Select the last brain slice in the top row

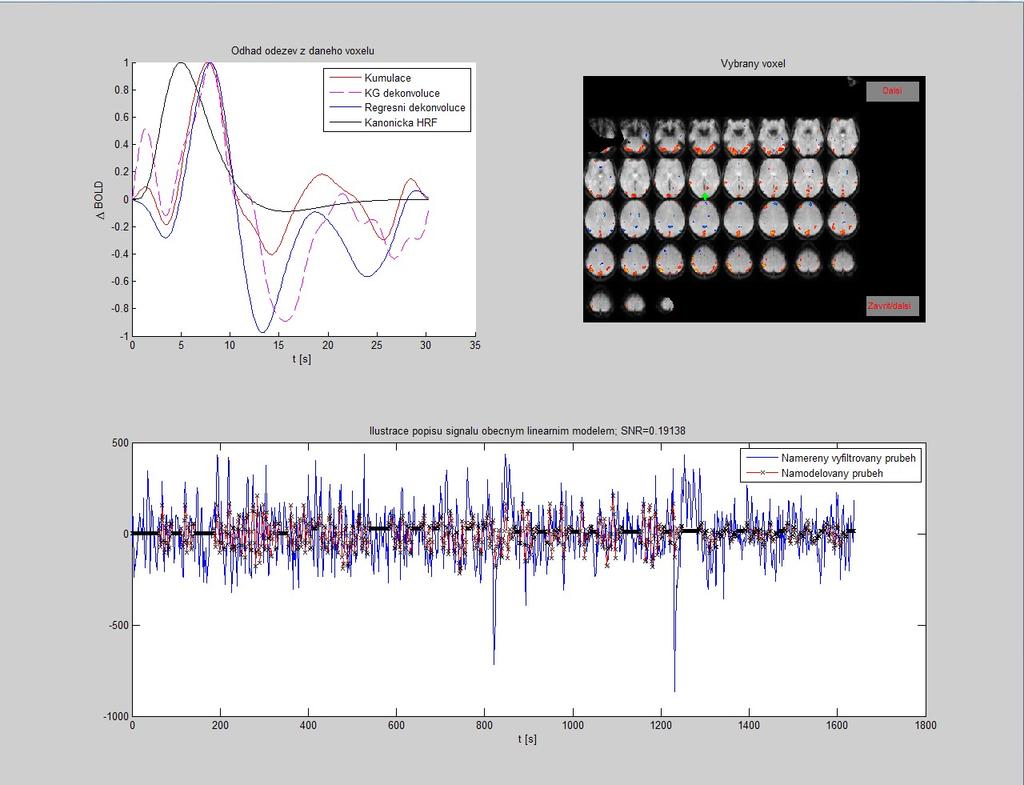(842, 138)
